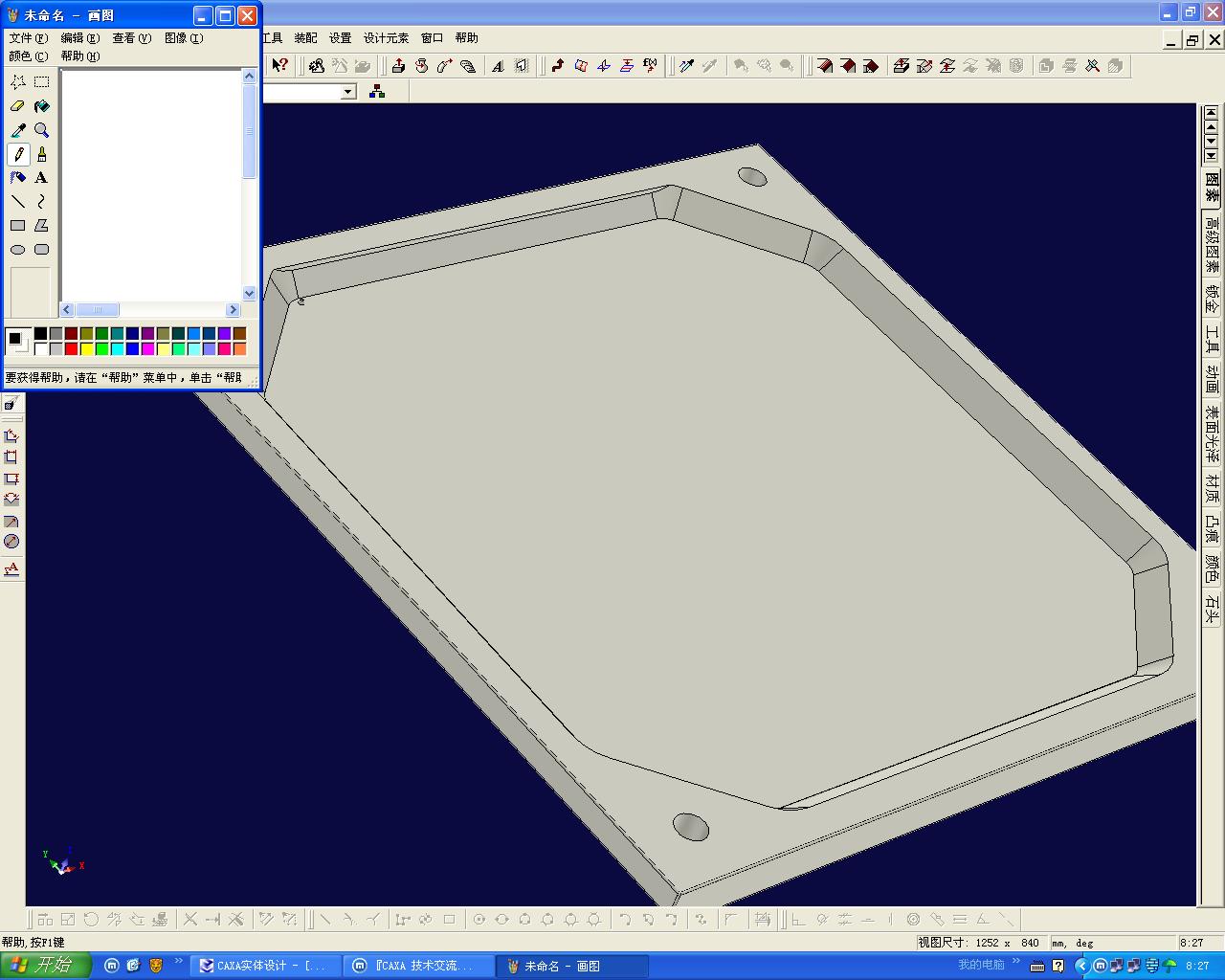
Task: Pick the Fill With Color bucket tool
Action: [41, 106]
